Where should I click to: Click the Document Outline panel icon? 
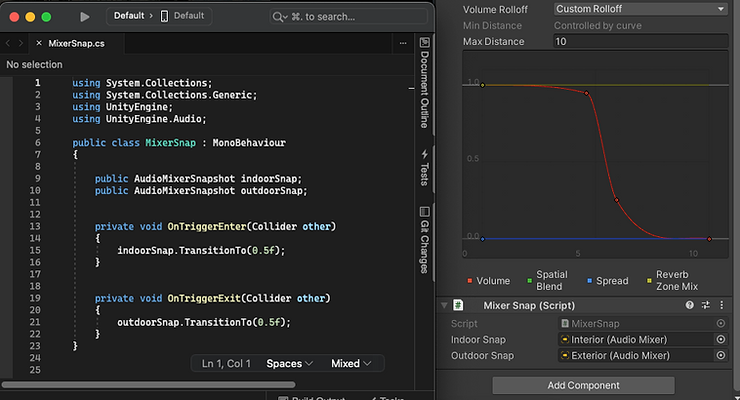(x=424, y=42)
